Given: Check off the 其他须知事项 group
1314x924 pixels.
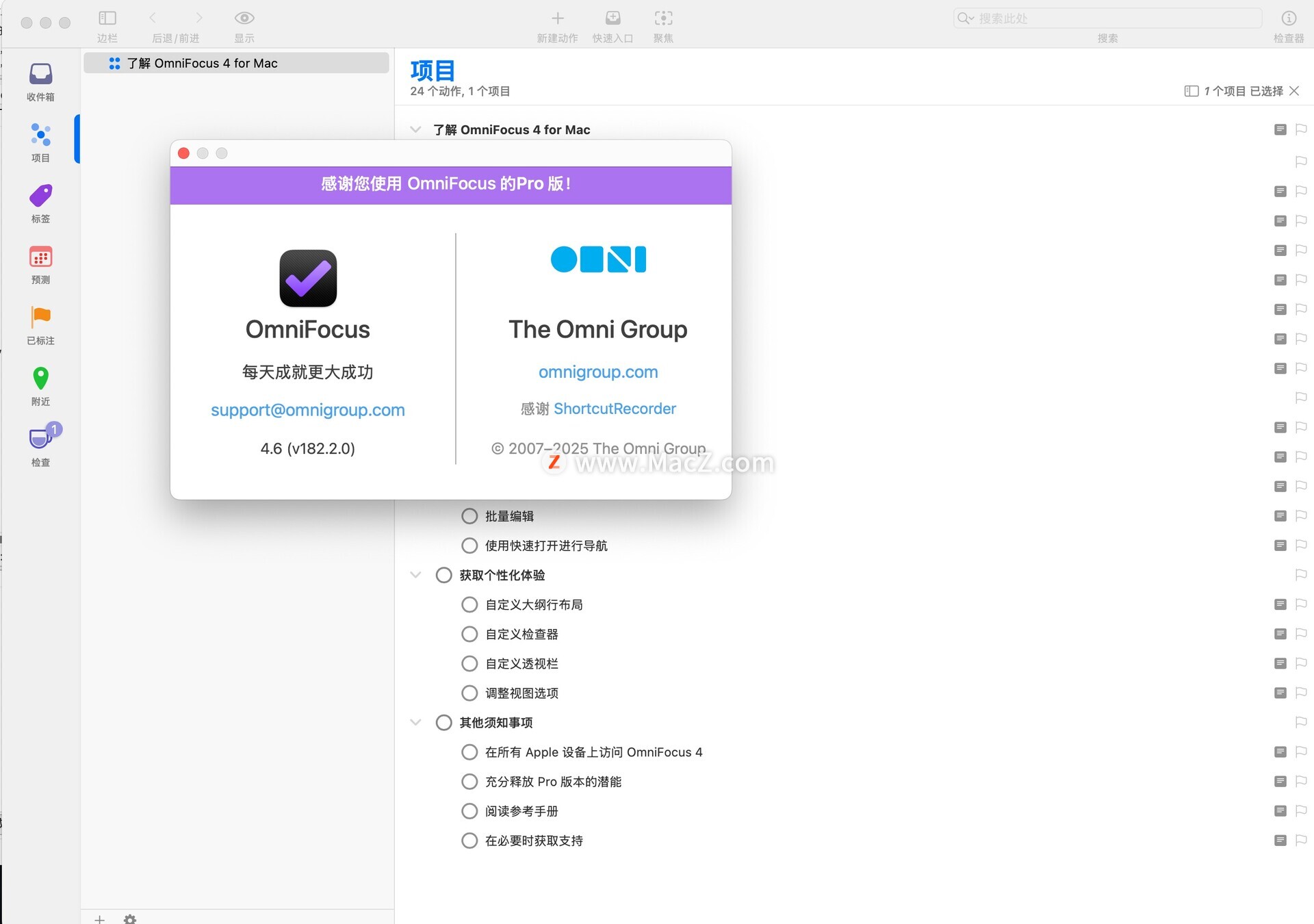Looking at the screenshot, I should coord(444,722).
